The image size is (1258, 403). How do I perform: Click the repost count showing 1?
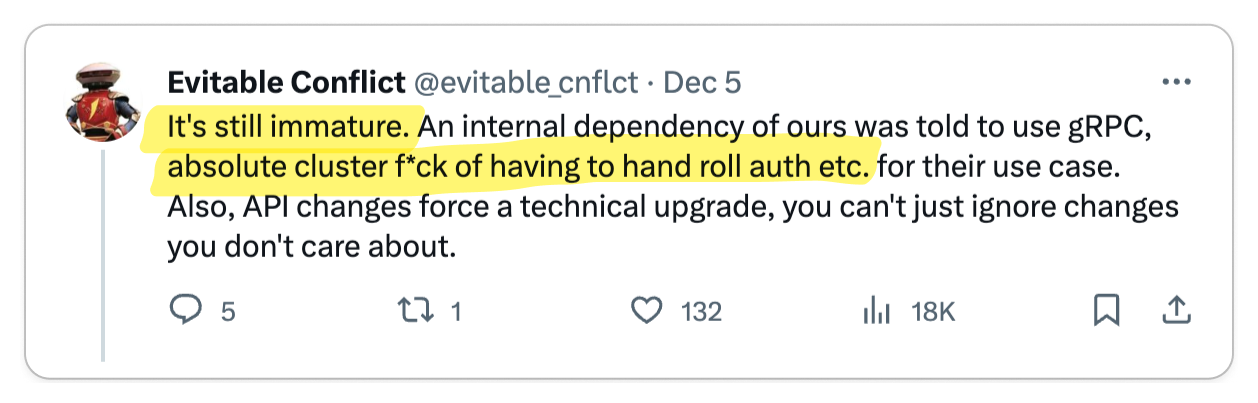pyautogui.click(x=456, y=312)
